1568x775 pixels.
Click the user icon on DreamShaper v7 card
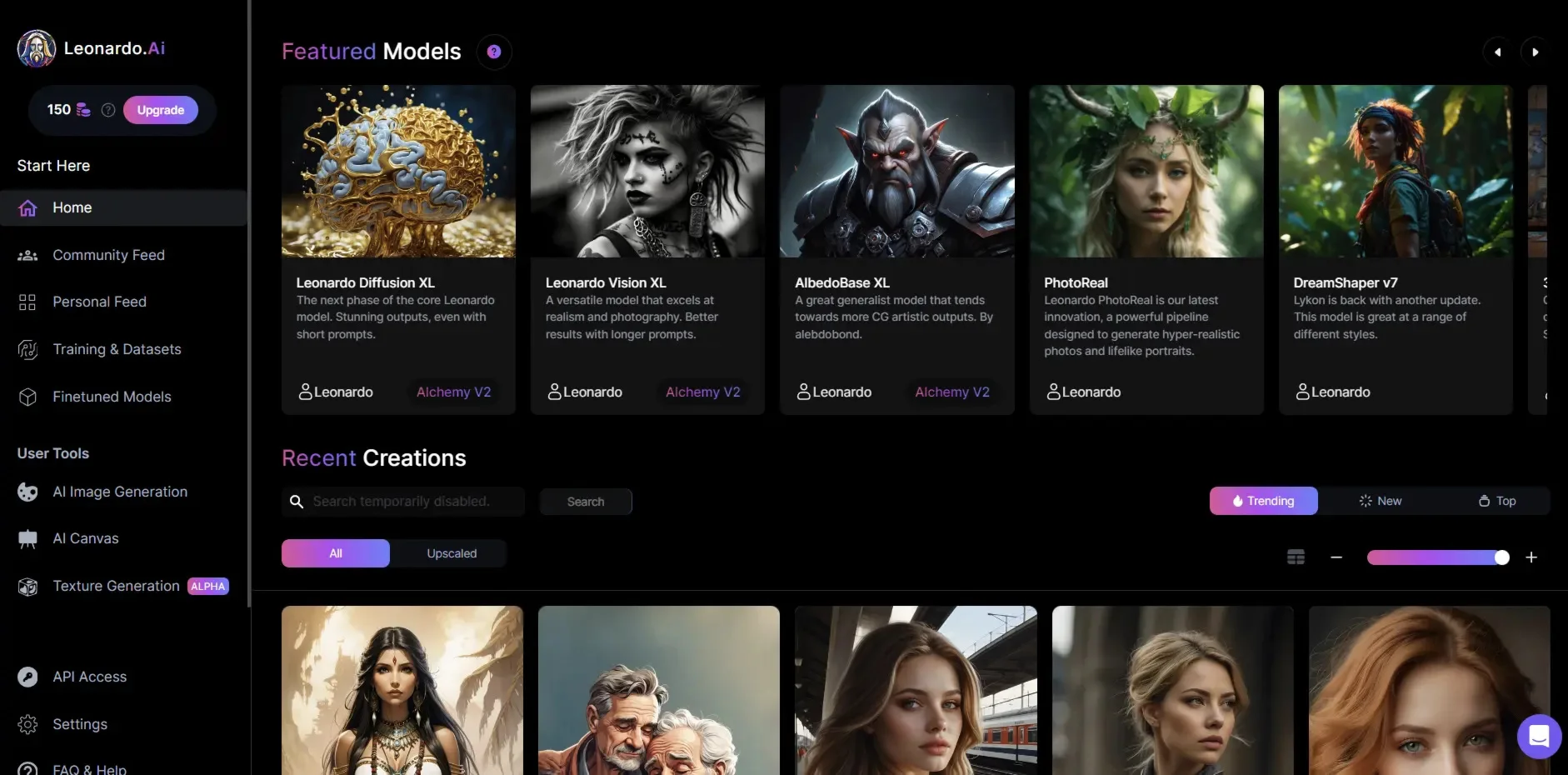1302,392
